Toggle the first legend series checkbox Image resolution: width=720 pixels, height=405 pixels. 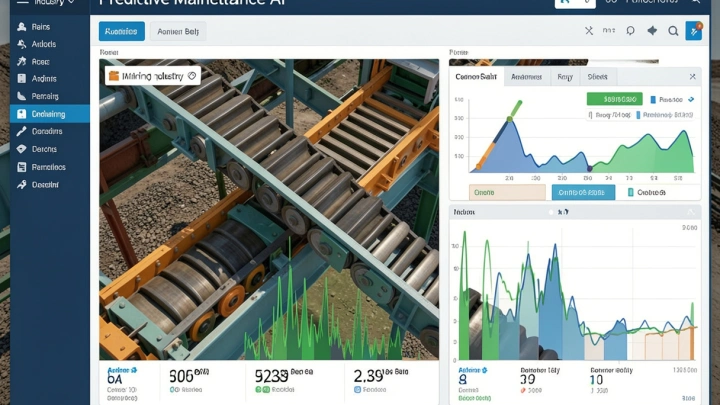591,115
